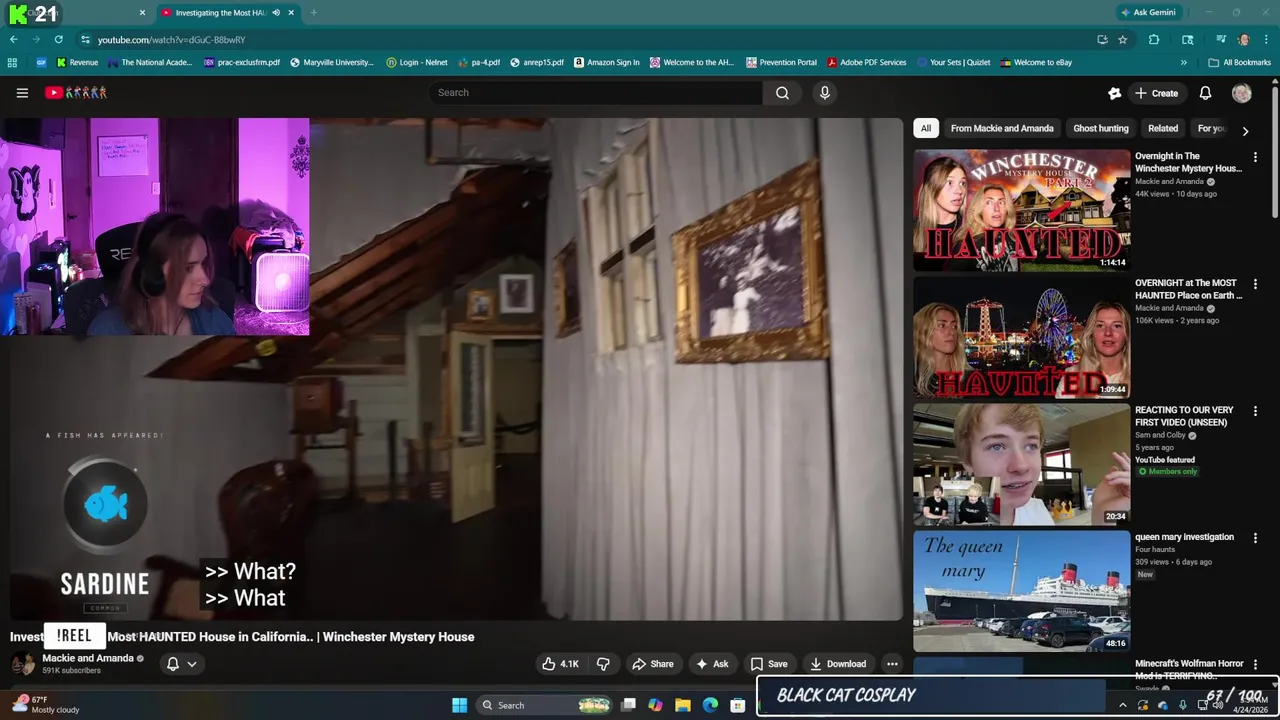
Task: Start voice search with microphone icon
Action: [x=824, y=93]
